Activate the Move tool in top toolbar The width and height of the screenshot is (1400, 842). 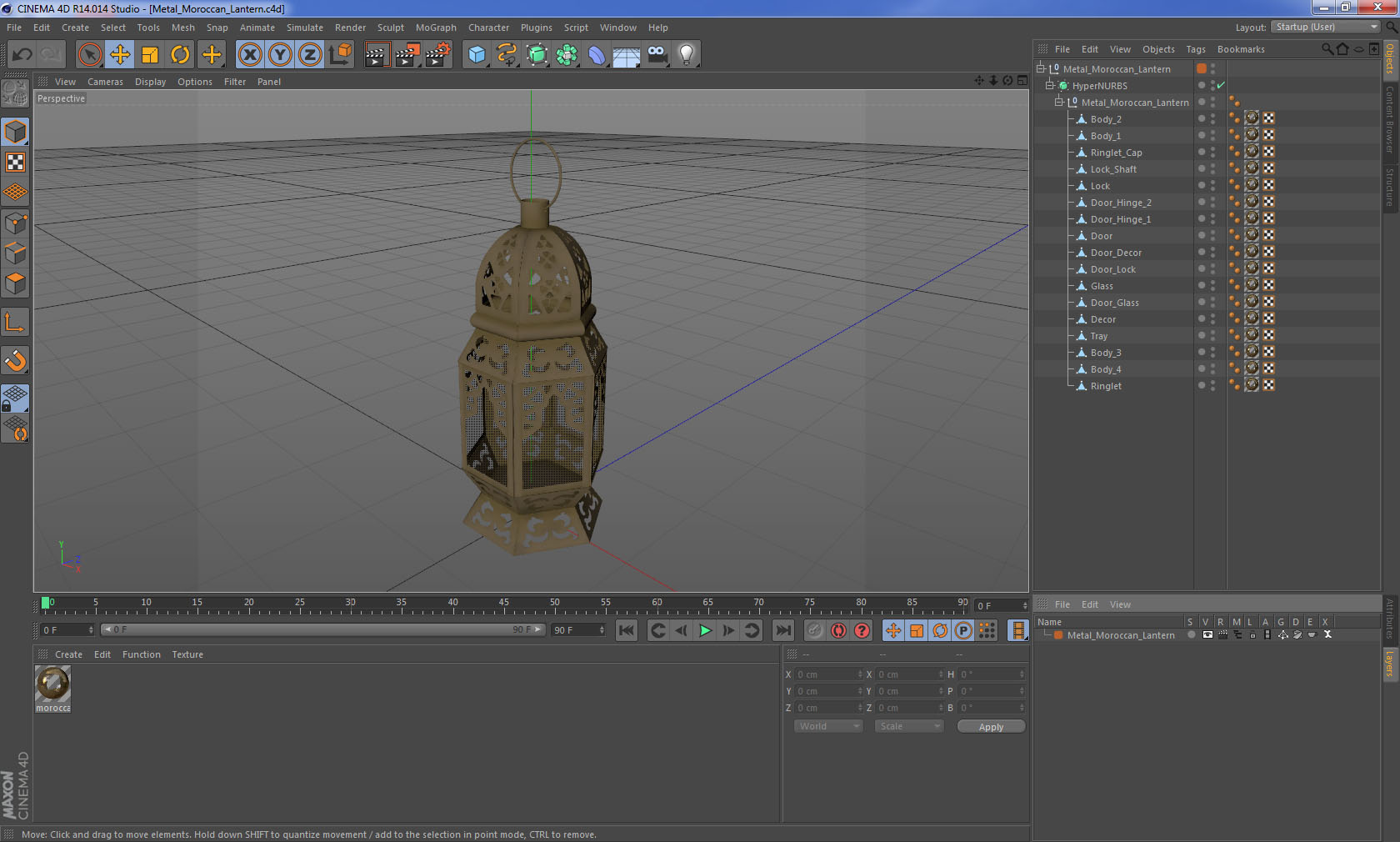[120, 55]
